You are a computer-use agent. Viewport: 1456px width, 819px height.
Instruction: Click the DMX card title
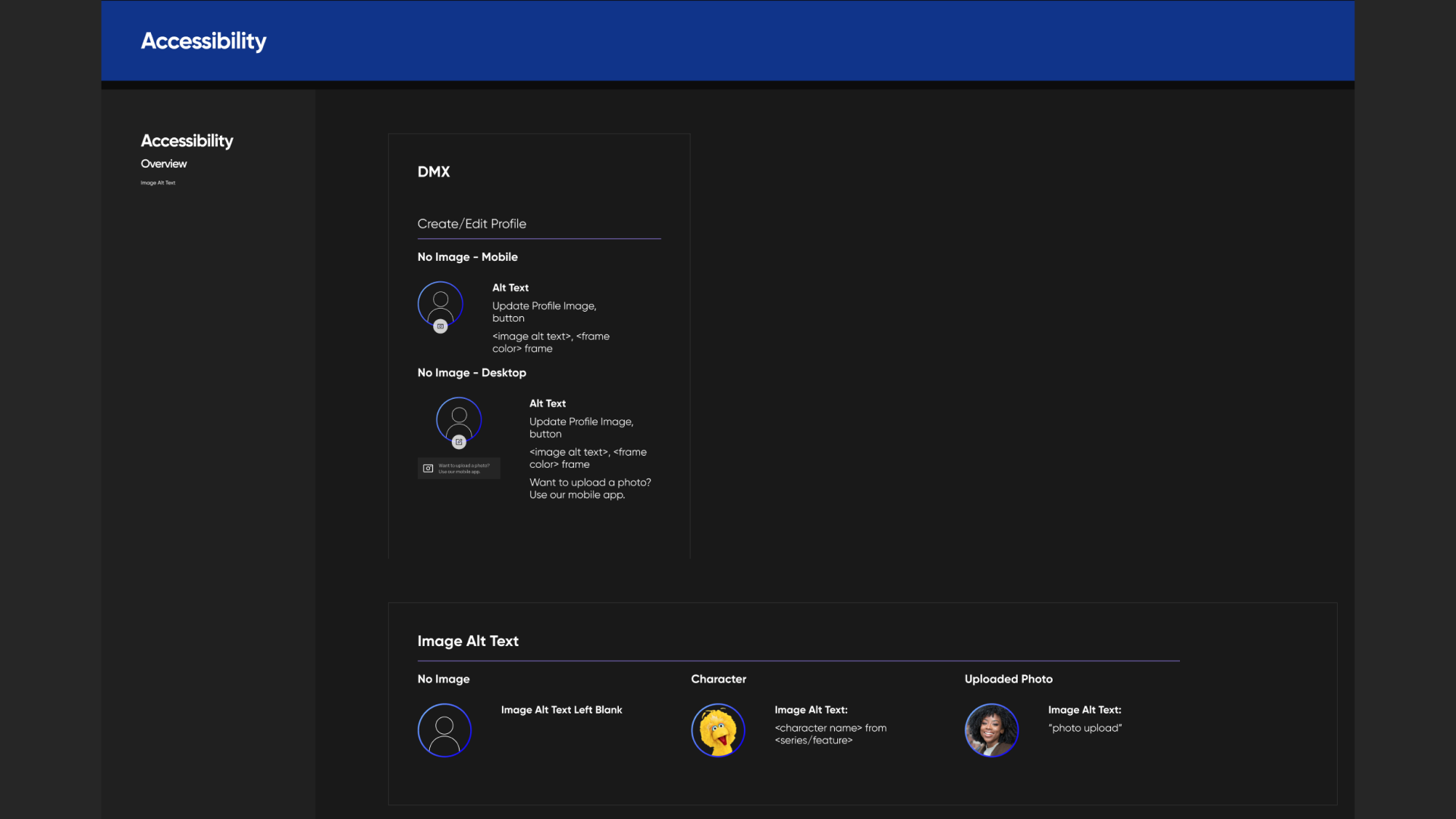click(433, 172)
